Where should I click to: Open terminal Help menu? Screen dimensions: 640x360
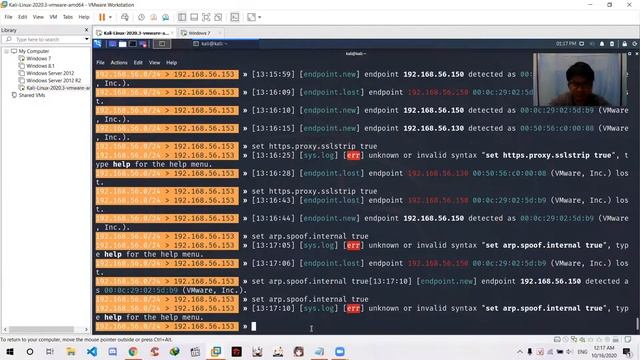pos(171,62)
